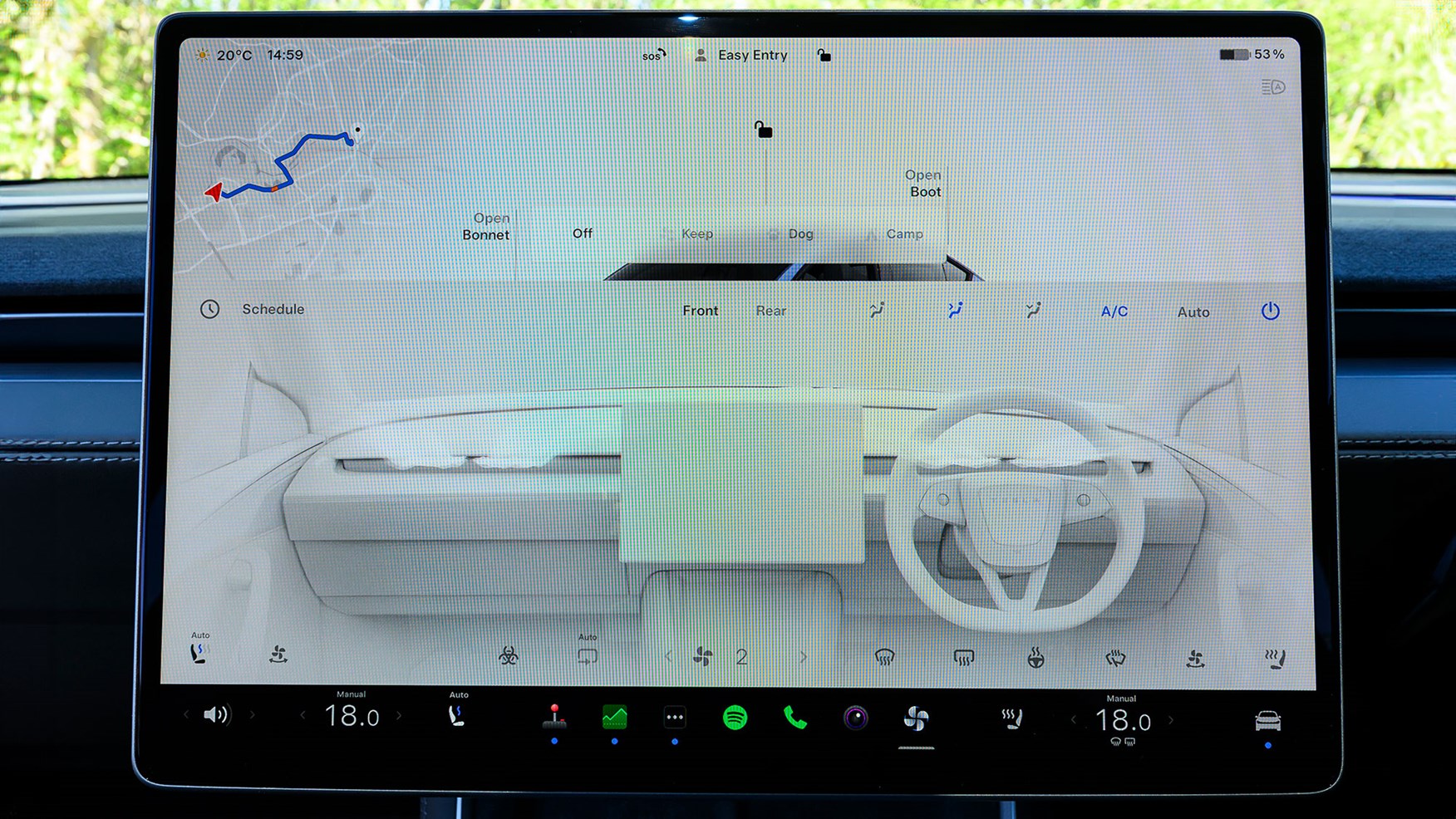
Task: Raise passenger temperature with right arrow
Action: 399,715
